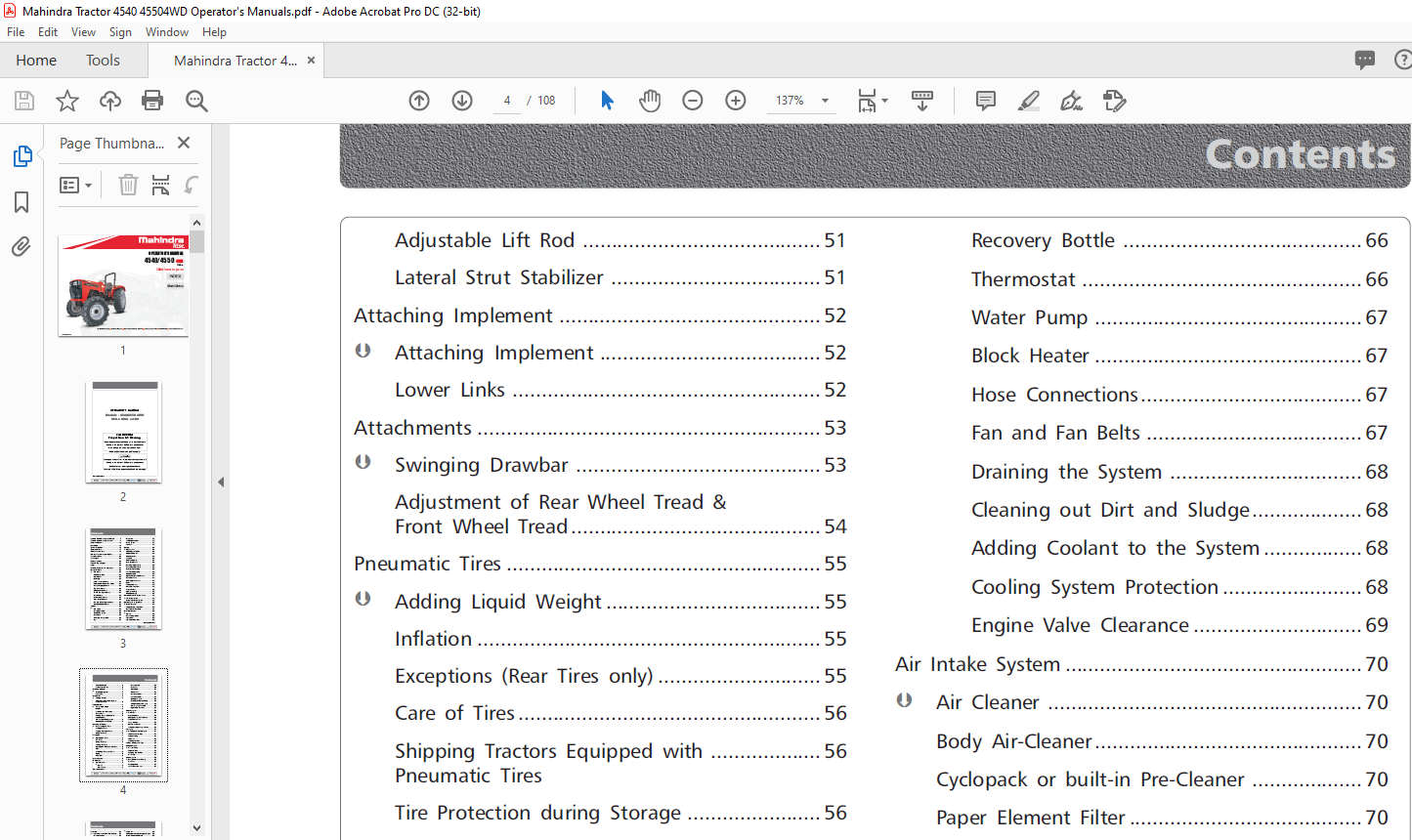Zoom in with plus icon
The width and height of the screenshot is (1412, 840).
(736, 101)
